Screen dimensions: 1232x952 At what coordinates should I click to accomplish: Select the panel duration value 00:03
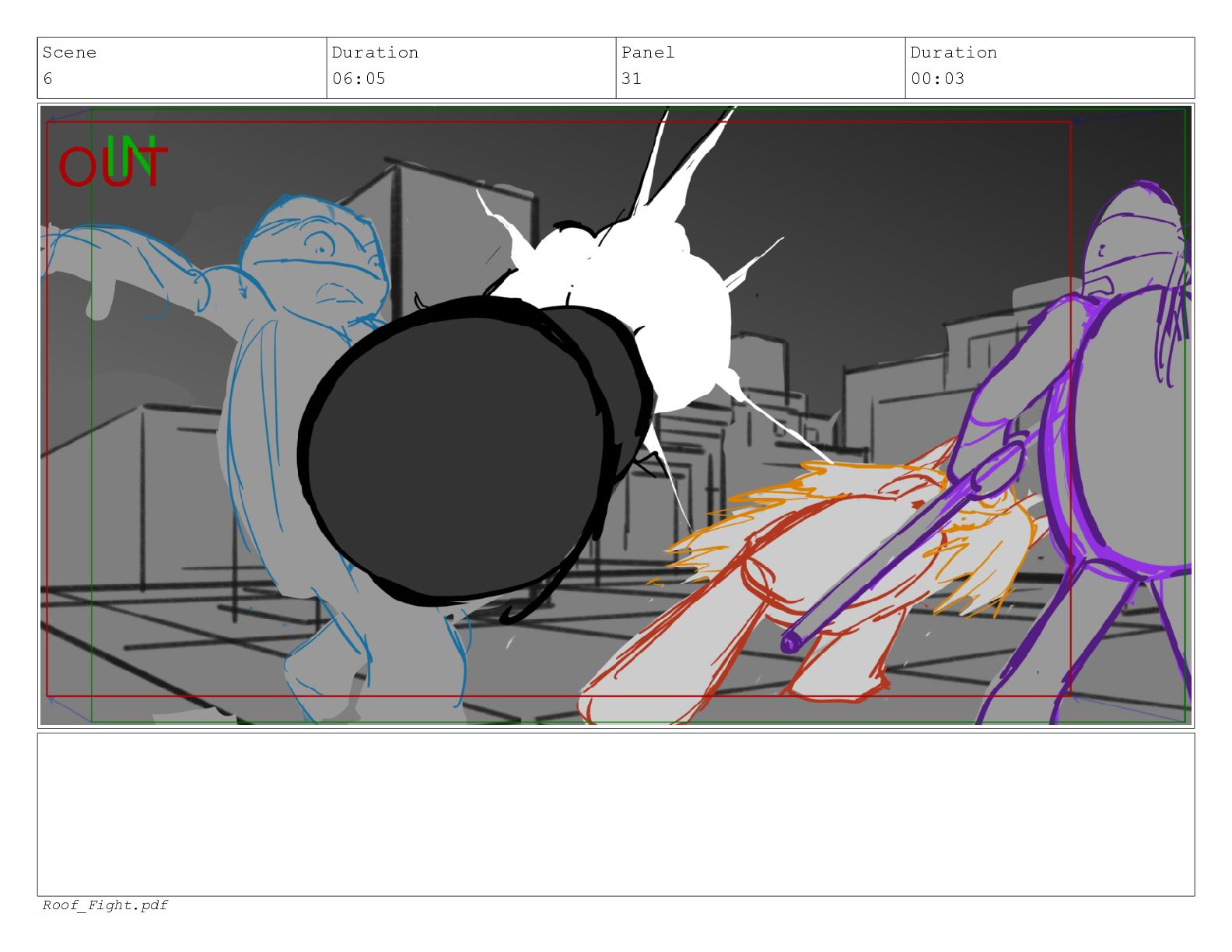(937, 79)
